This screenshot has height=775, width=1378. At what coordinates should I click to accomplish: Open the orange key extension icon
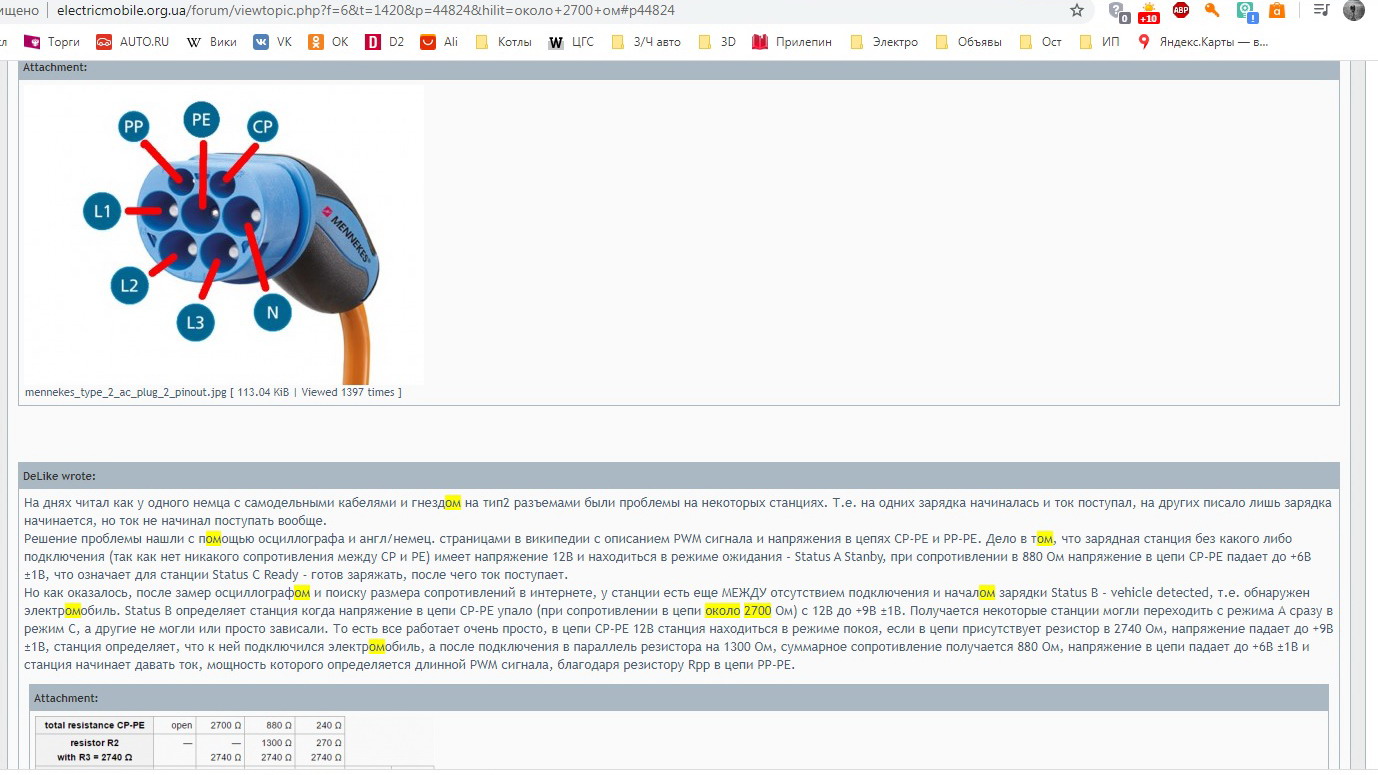click(x=1212, y=11)
